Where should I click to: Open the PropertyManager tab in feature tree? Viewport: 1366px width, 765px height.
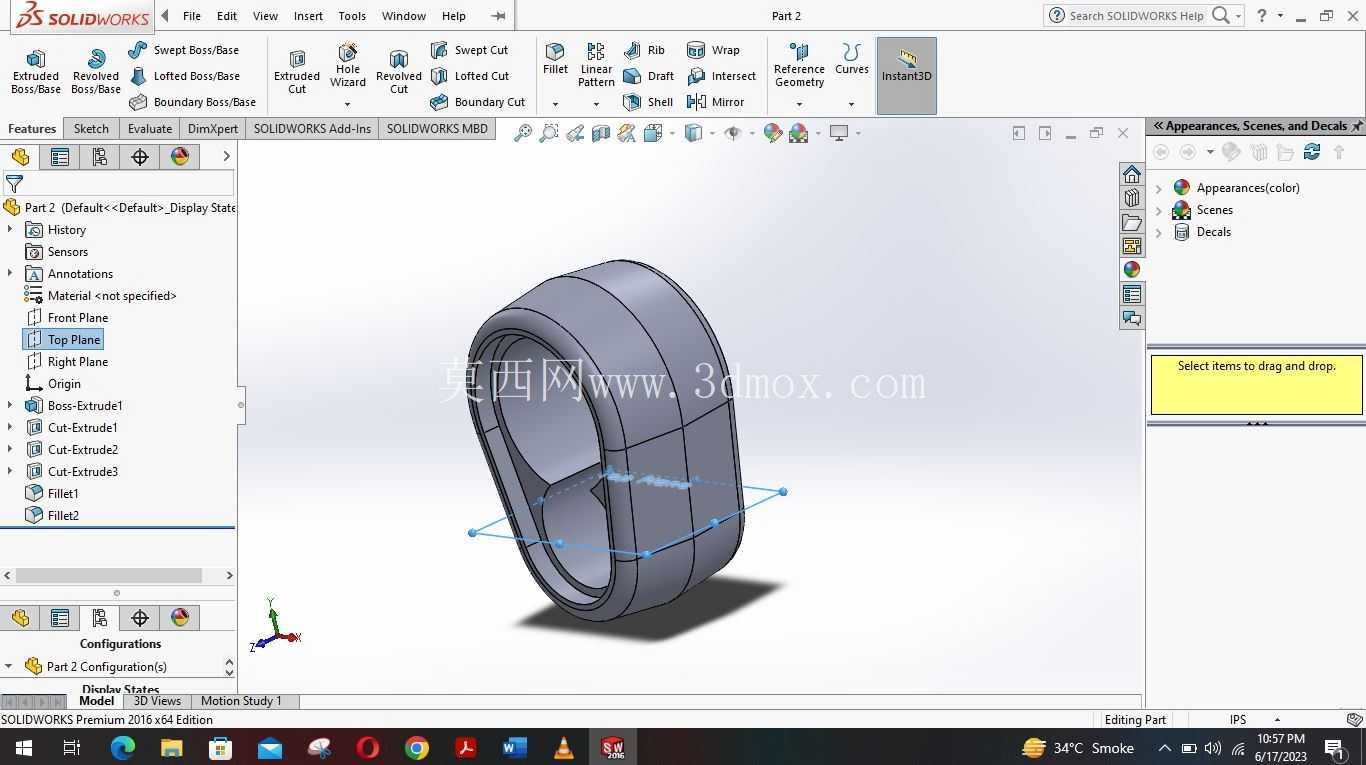click(60, 157)
